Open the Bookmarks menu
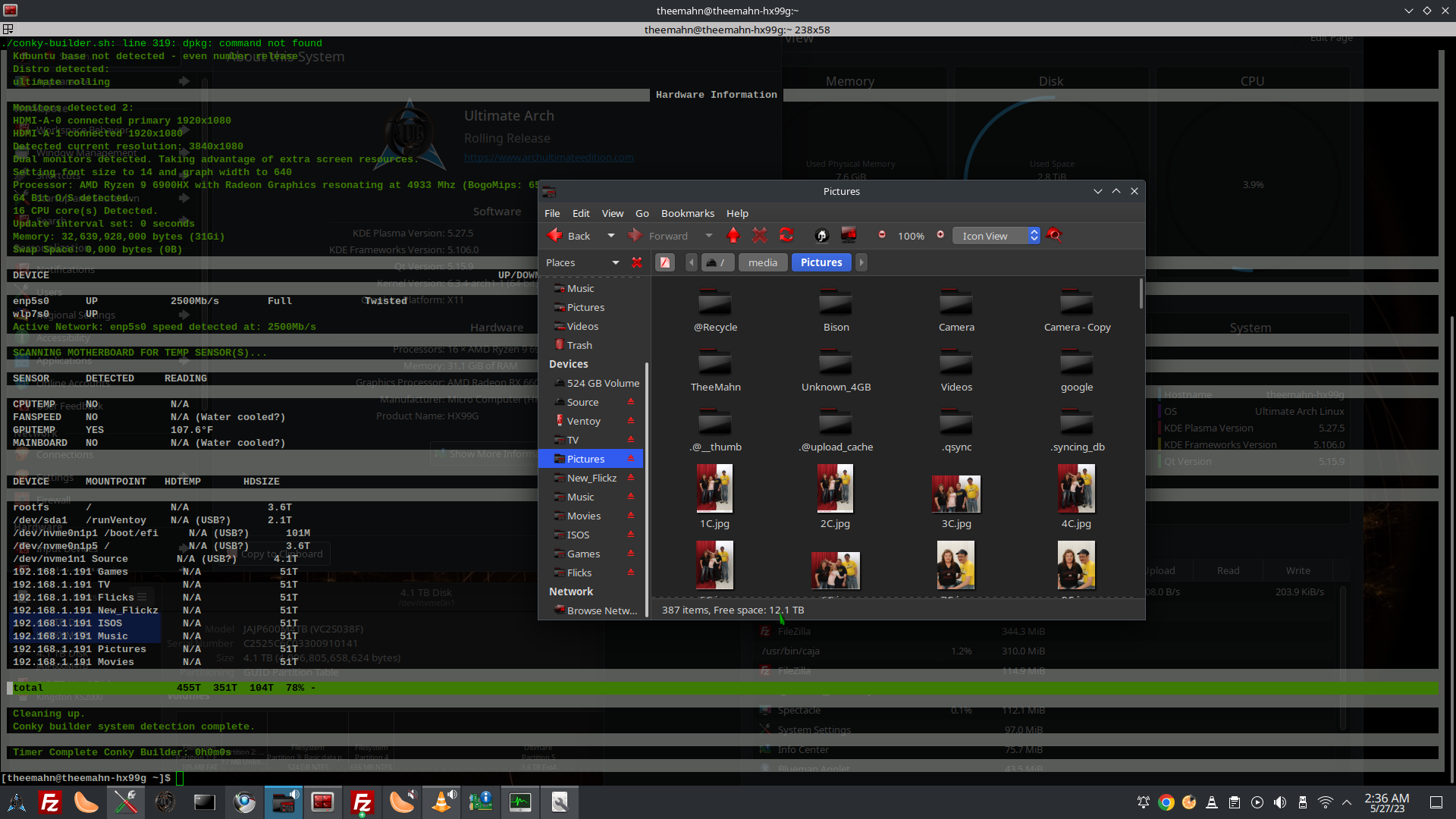Screen dimensions: 1456x819 point(688,213)
